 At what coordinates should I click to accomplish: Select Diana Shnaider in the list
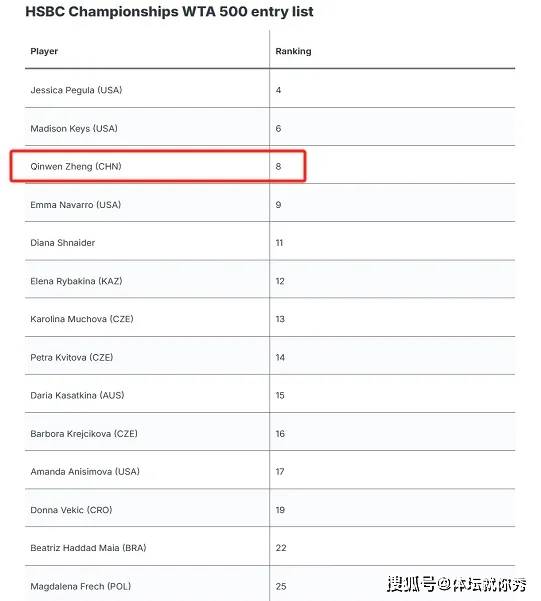coord(62,243)
